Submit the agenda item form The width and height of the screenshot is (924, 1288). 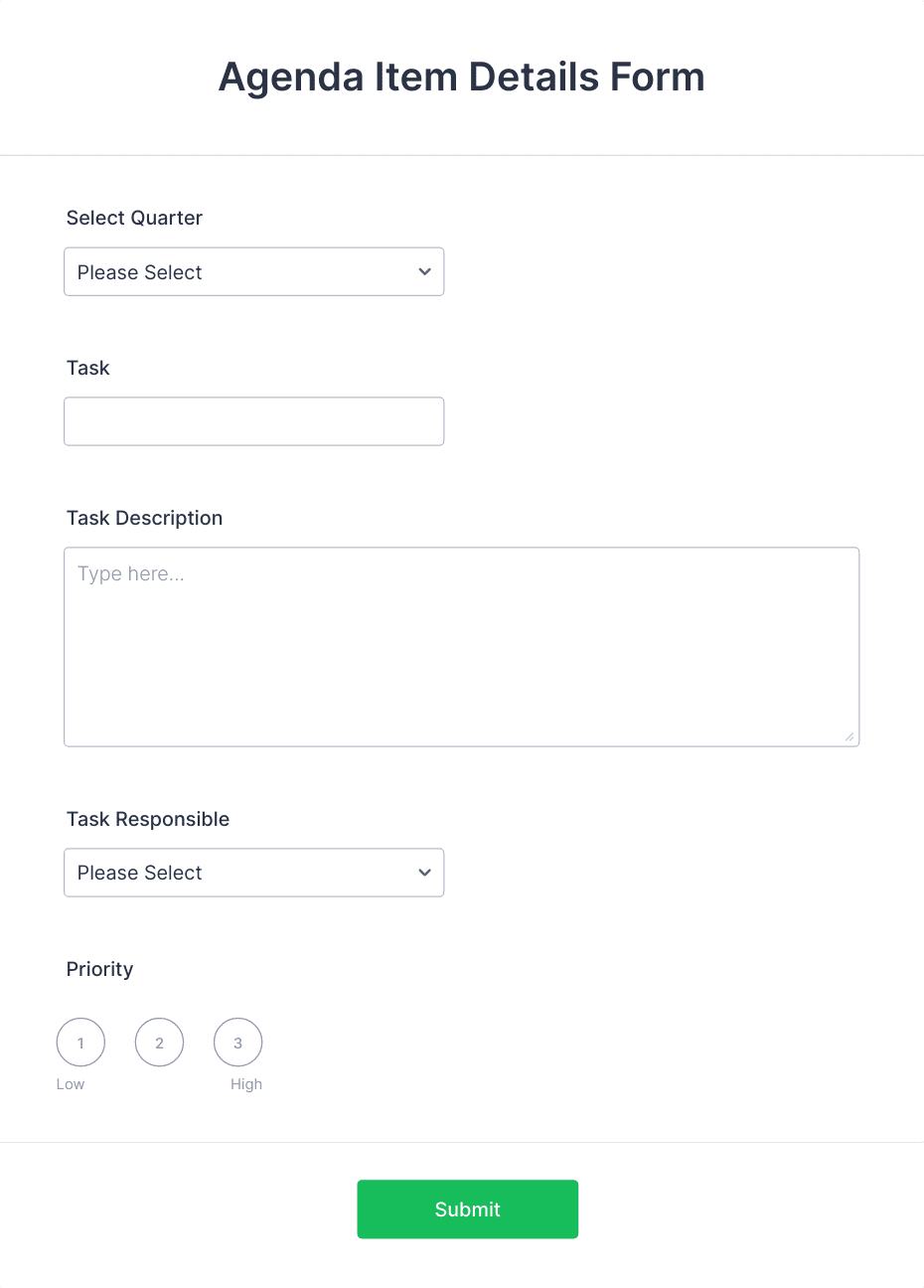pos(467,1209)
